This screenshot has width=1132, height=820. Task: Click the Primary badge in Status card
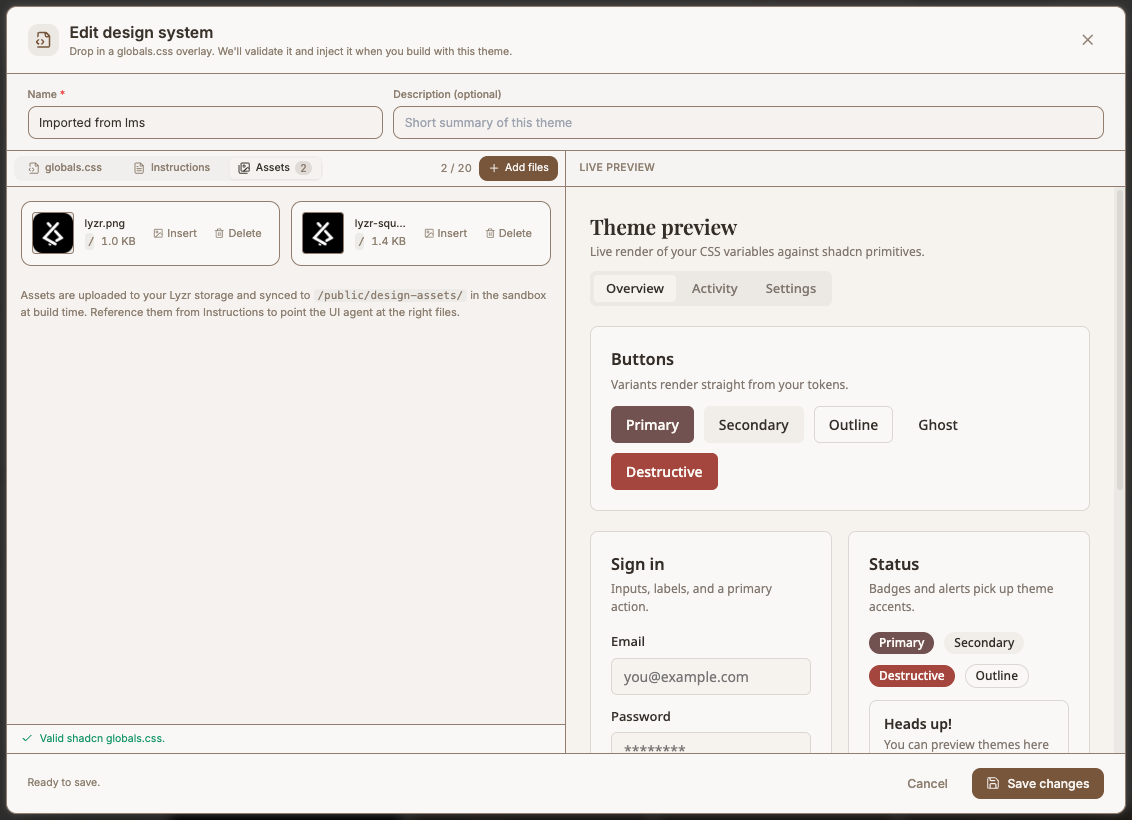[901, 642]
